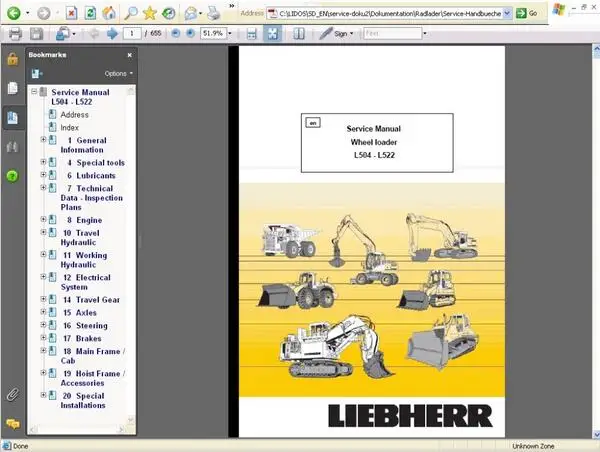The image size is (600, 452).
Task: Click the 51.9% zoom value field
Action: [214, 34]
